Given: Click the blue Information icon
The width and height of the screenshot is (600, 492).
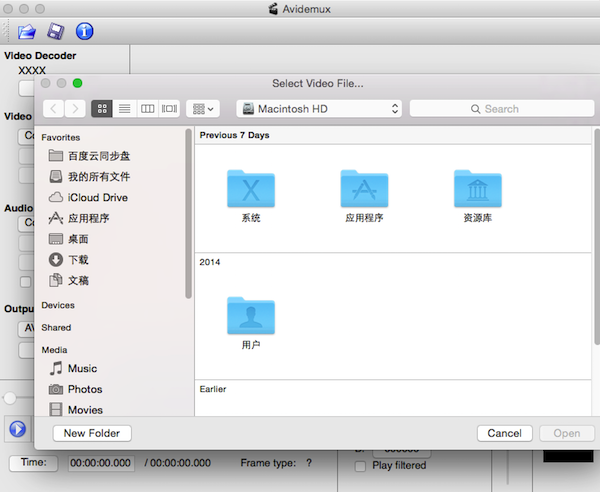Looking at the screenshot, I should coord(85,32).
